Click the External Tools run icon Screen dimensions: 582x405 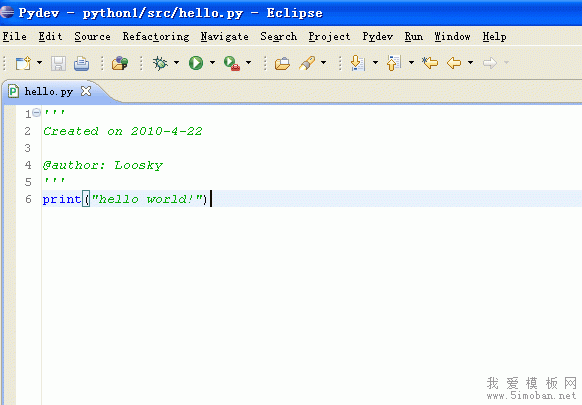pyautogui.click(x=232, y=63)
